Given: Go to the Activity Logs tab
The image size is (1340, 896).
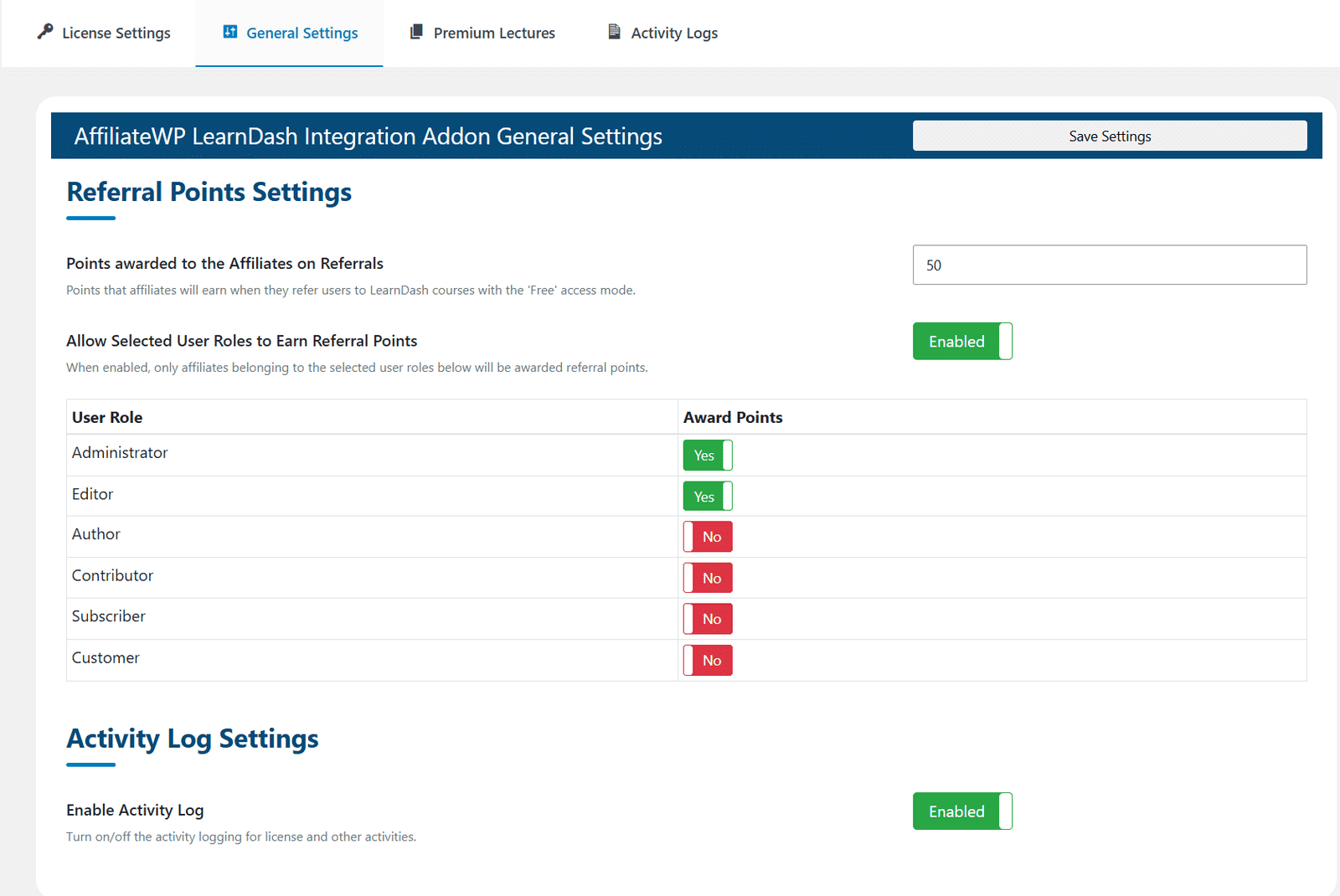Looking at the screenshot, I should pyautogui.click(x=662, y=33).
